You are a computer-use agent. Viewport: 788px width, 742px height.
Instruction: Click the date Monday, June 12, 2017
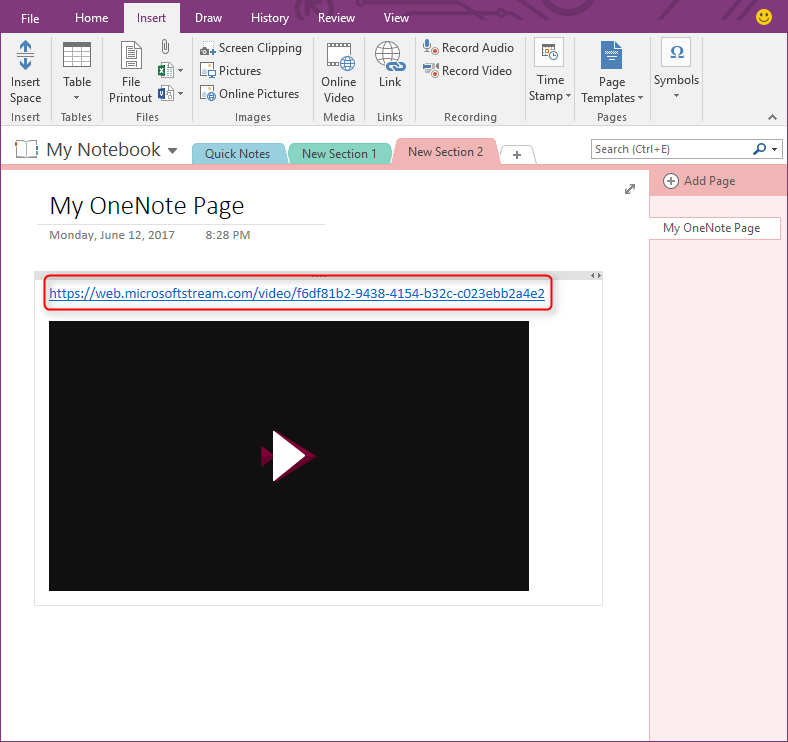112,235
